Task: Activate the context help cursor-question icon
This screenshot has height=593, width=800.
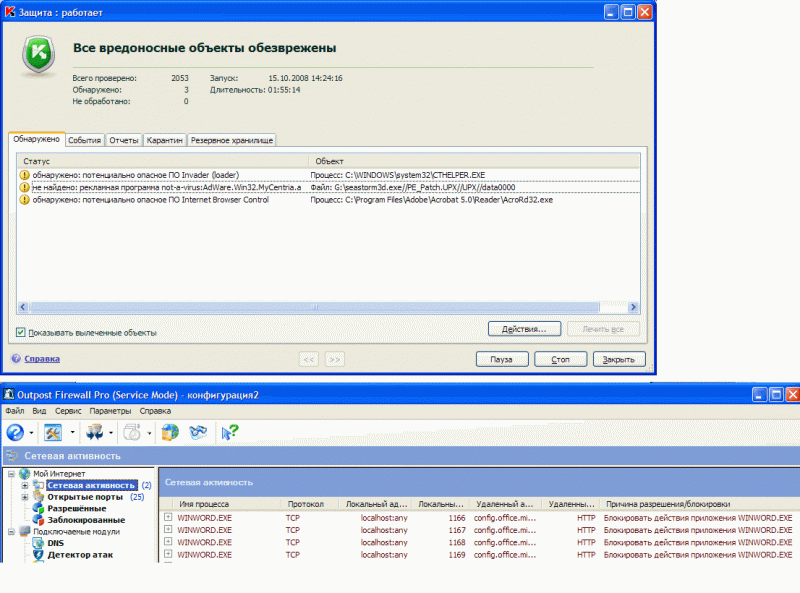Action: click(230, 433)
